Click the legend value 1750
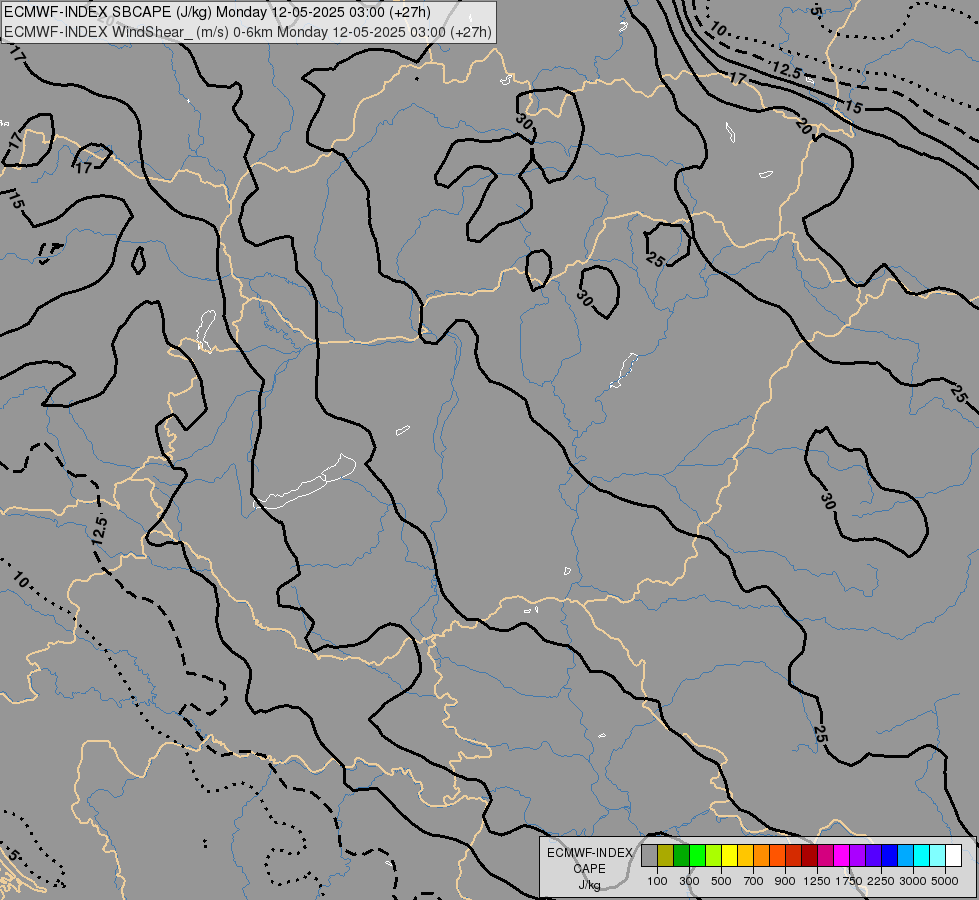 (849, 881)
